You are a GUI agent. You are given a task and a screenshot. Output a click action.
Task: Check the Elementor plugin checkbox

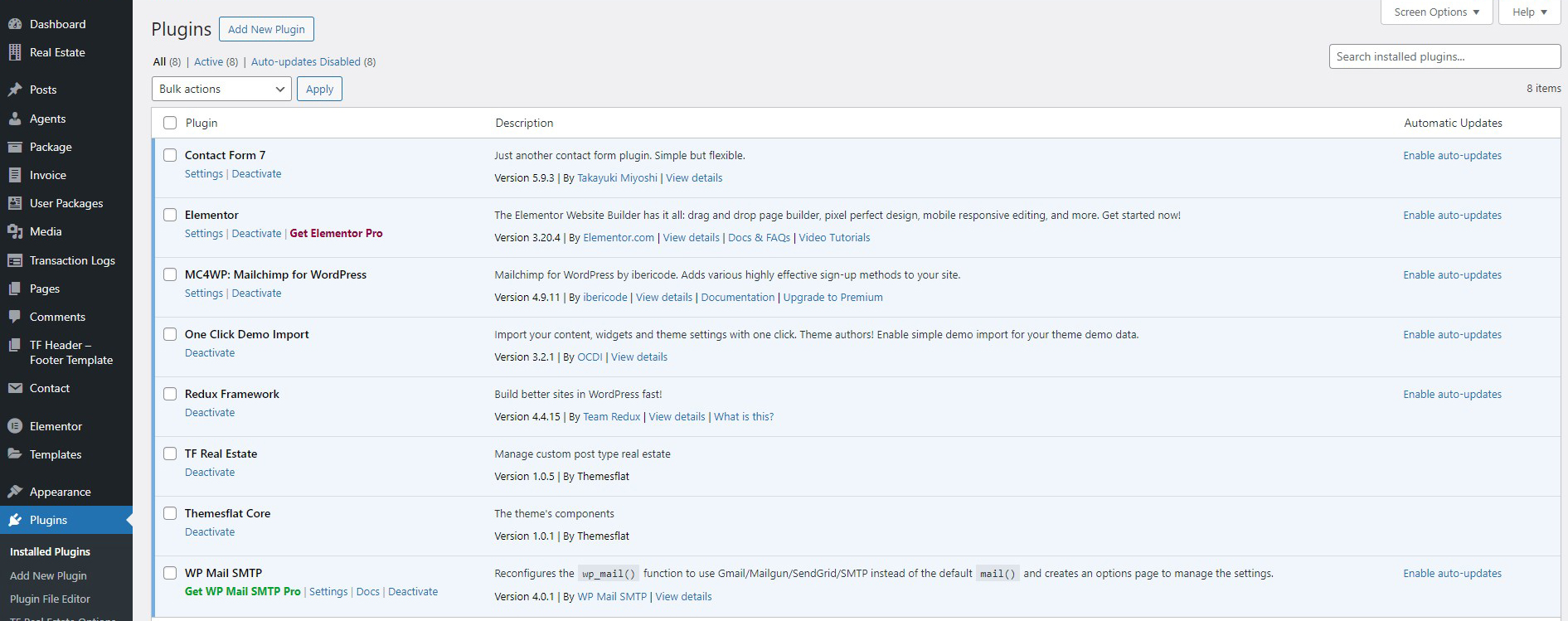pyautogui.click(x=170, y=215)
